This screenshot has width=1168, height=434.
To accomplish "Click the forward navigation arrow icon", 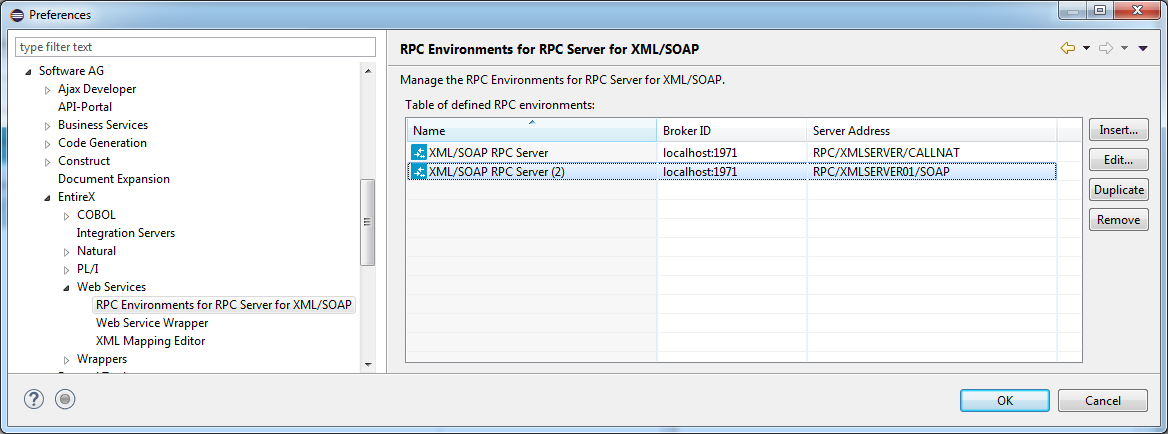I will 1106,48.
